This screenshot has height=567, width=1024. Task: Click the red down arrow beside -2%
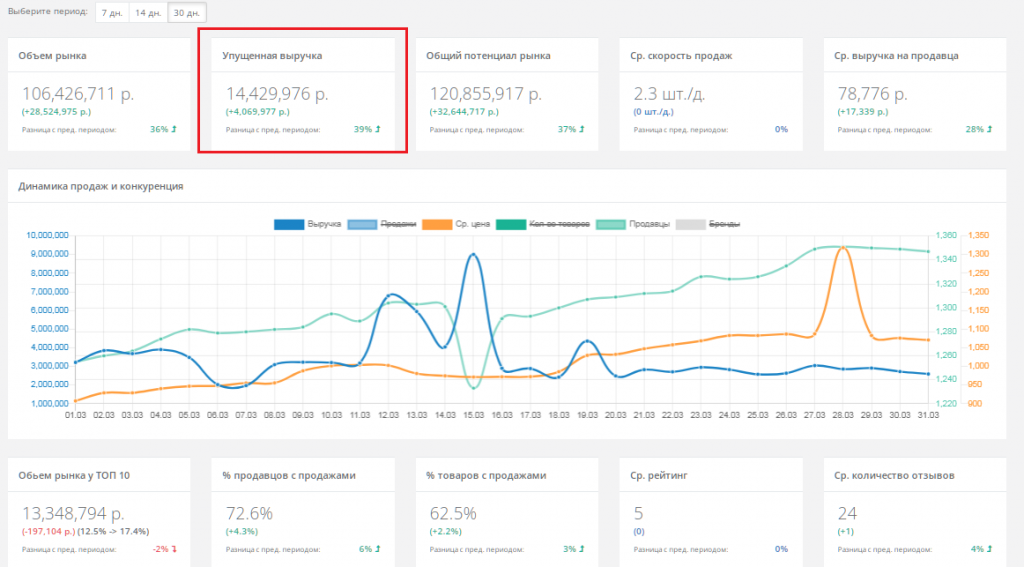(175, 549)
